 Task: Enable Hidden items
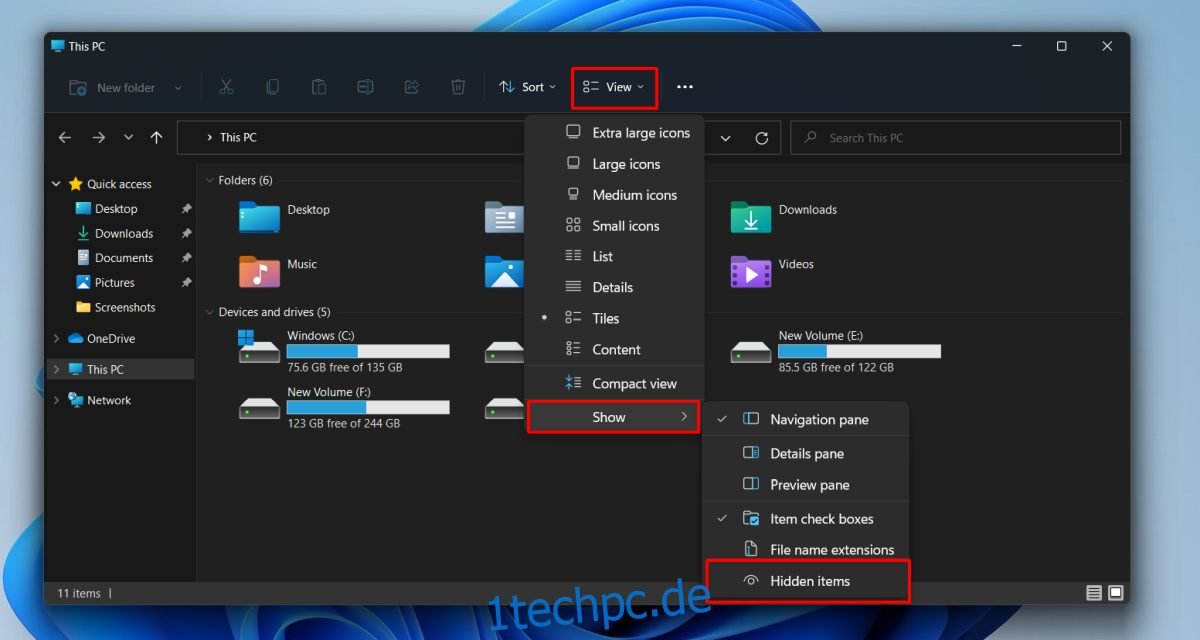[x=808, y=580]
